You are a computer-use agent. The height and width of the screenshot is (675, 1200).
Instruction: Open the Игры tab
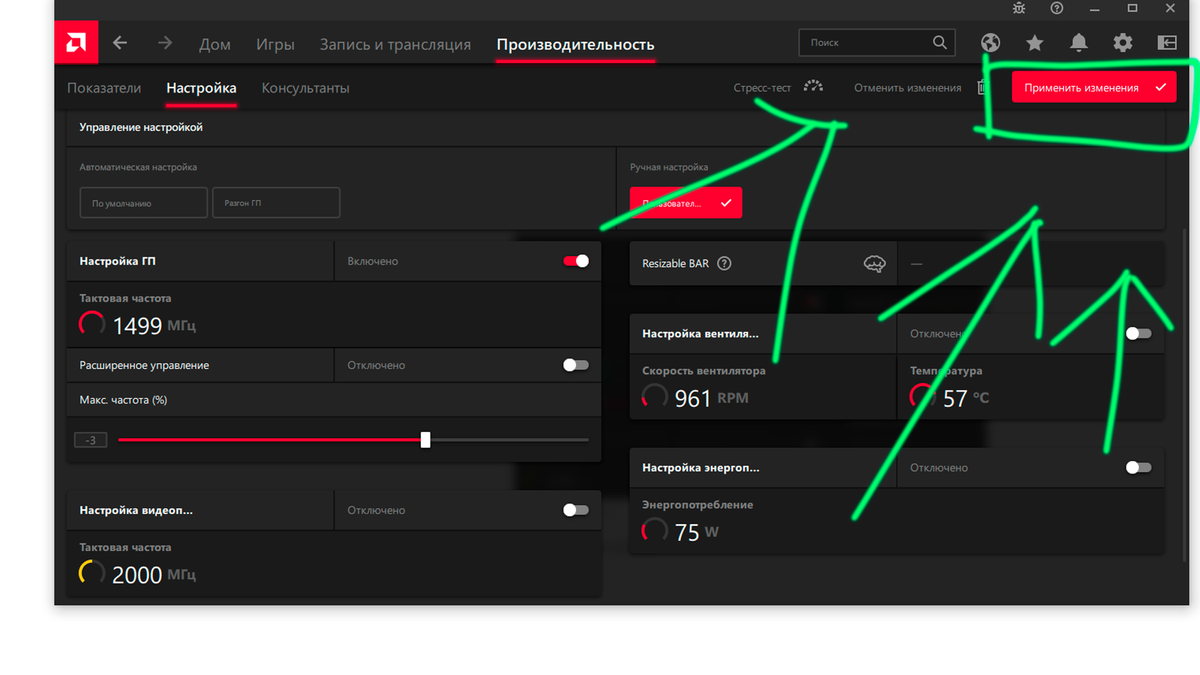click(x=275, y=44)
